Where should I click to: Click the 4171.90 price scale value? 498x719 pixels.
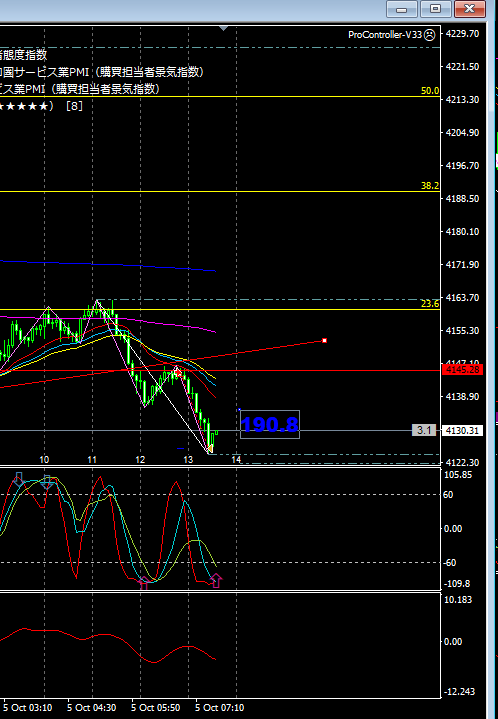[462, 265]
